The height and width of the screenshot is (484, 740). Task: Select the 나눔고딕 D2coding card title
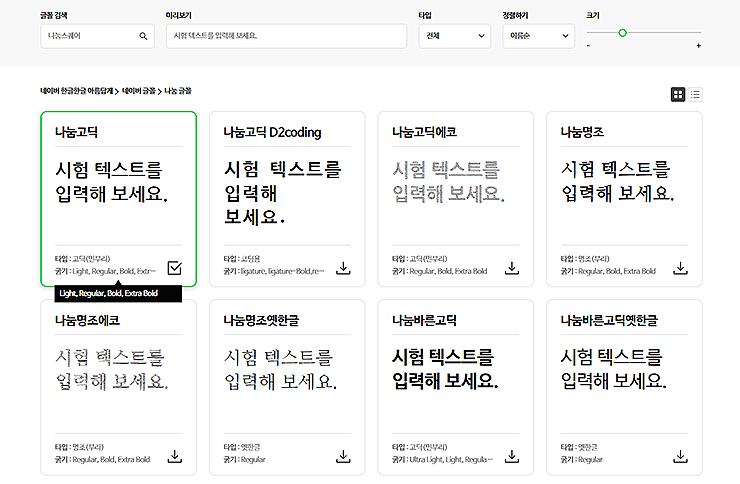272,132
